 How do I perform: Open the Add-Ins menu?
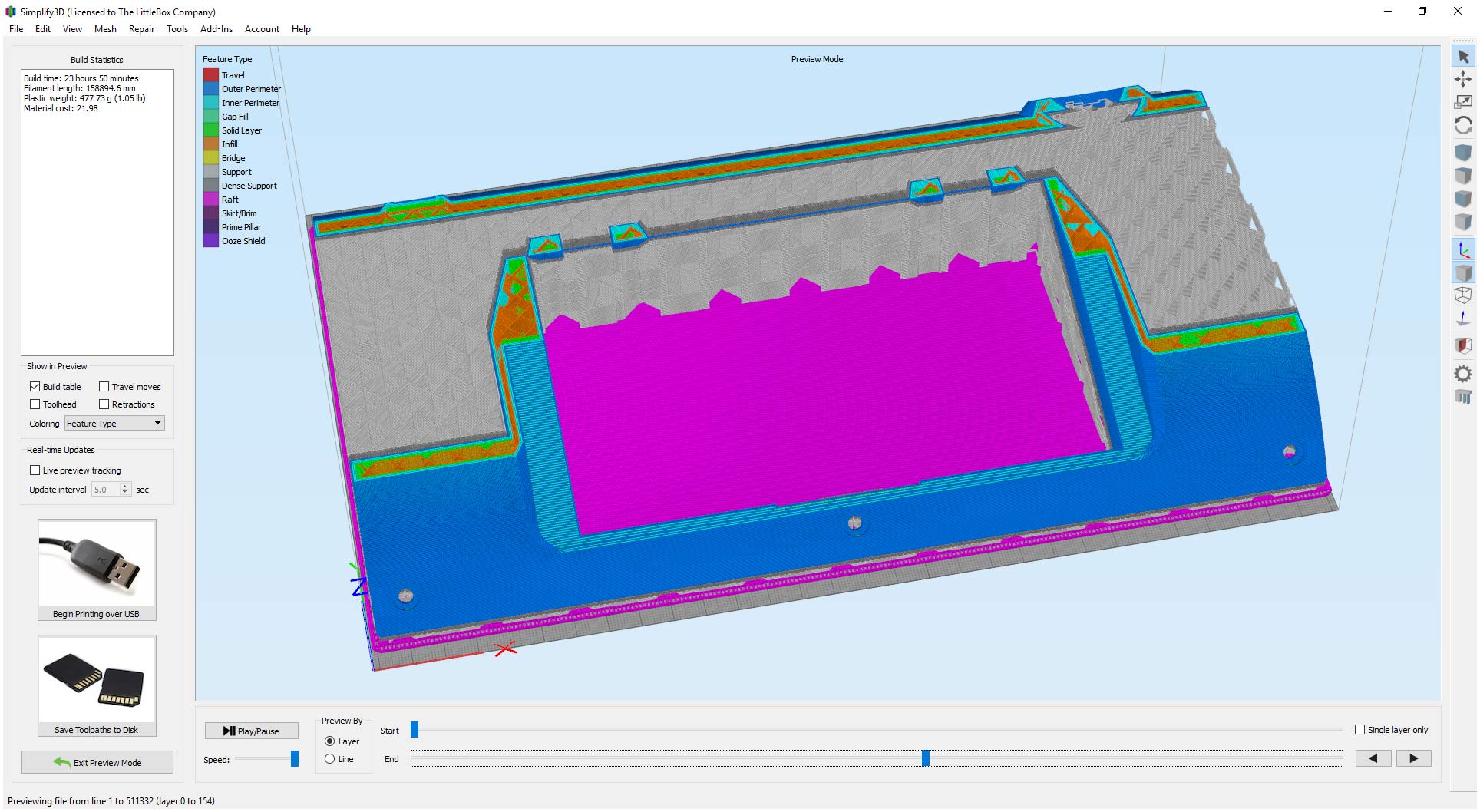216,29
